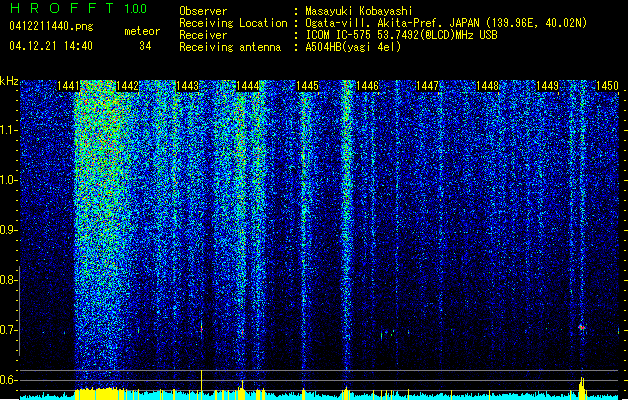Click the Ogata-vill. Akita-Pref. JAPAN location text
The height and width of the screenshot is (400, 629).
click(446, 23)
